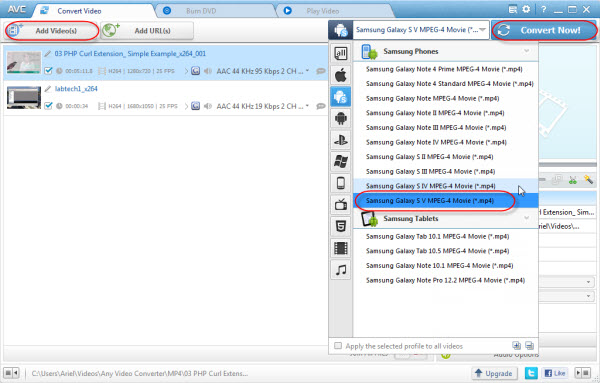600x383 pixels.
Task: Select the video formats film icon
Action: (341, 248)
